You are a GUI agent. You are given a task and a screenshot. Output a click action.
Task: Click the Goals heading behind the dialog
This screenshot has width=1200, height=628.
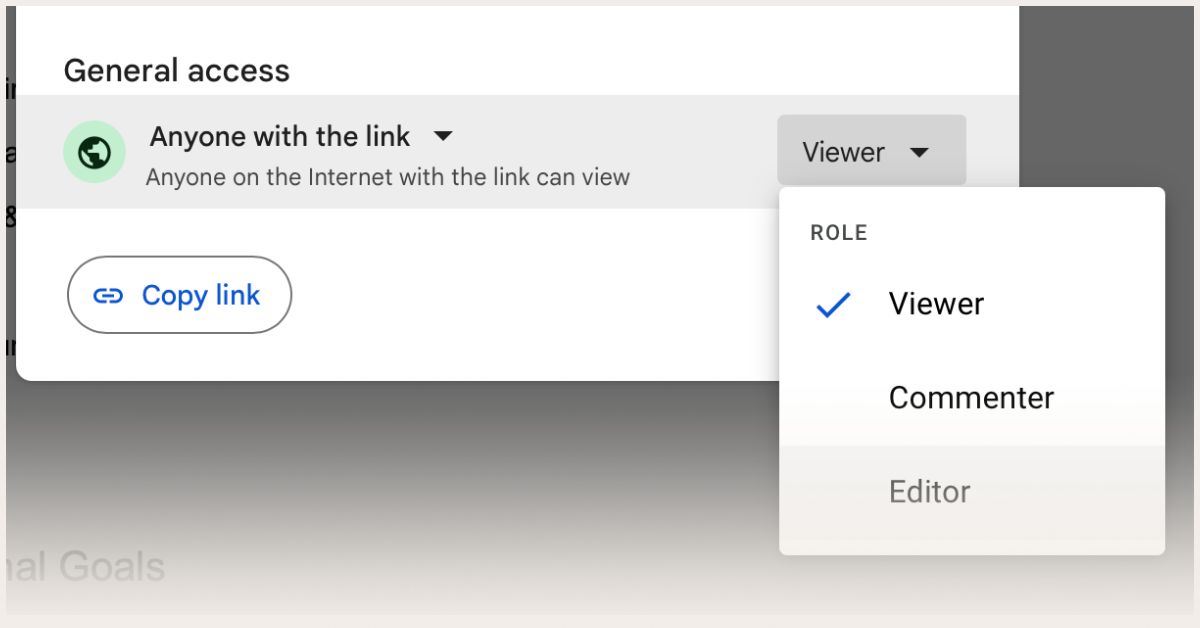click(85, 567)
